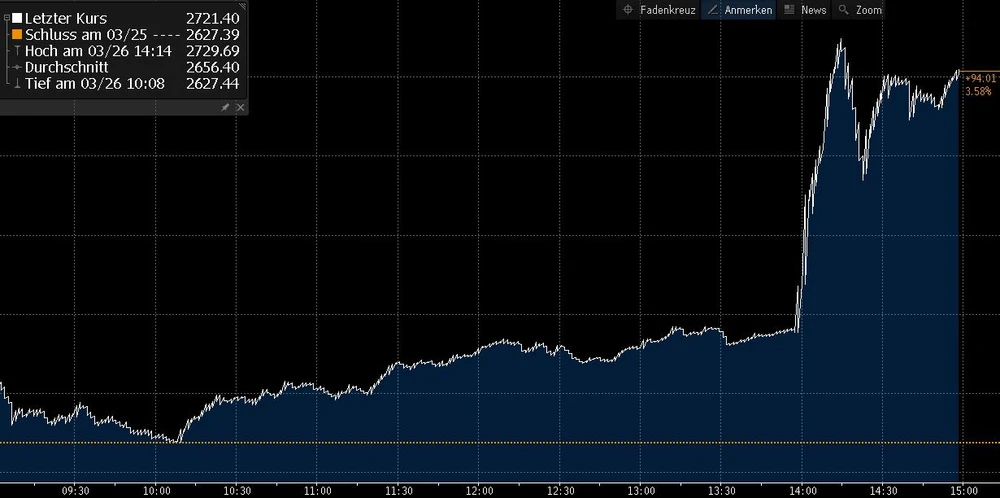The image size is (1000, 498).
Task: Open the News overlay on chart
Action: click(805, 9)
